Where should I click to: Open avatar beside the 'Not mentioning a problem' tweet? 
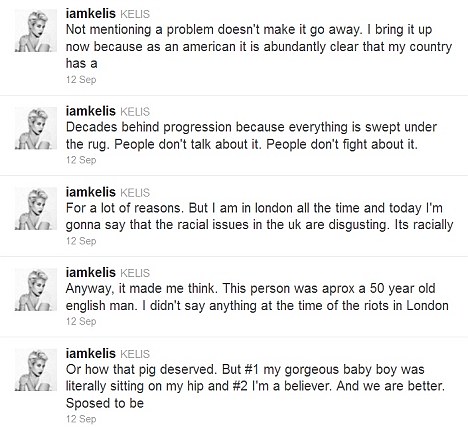[36, 30]
